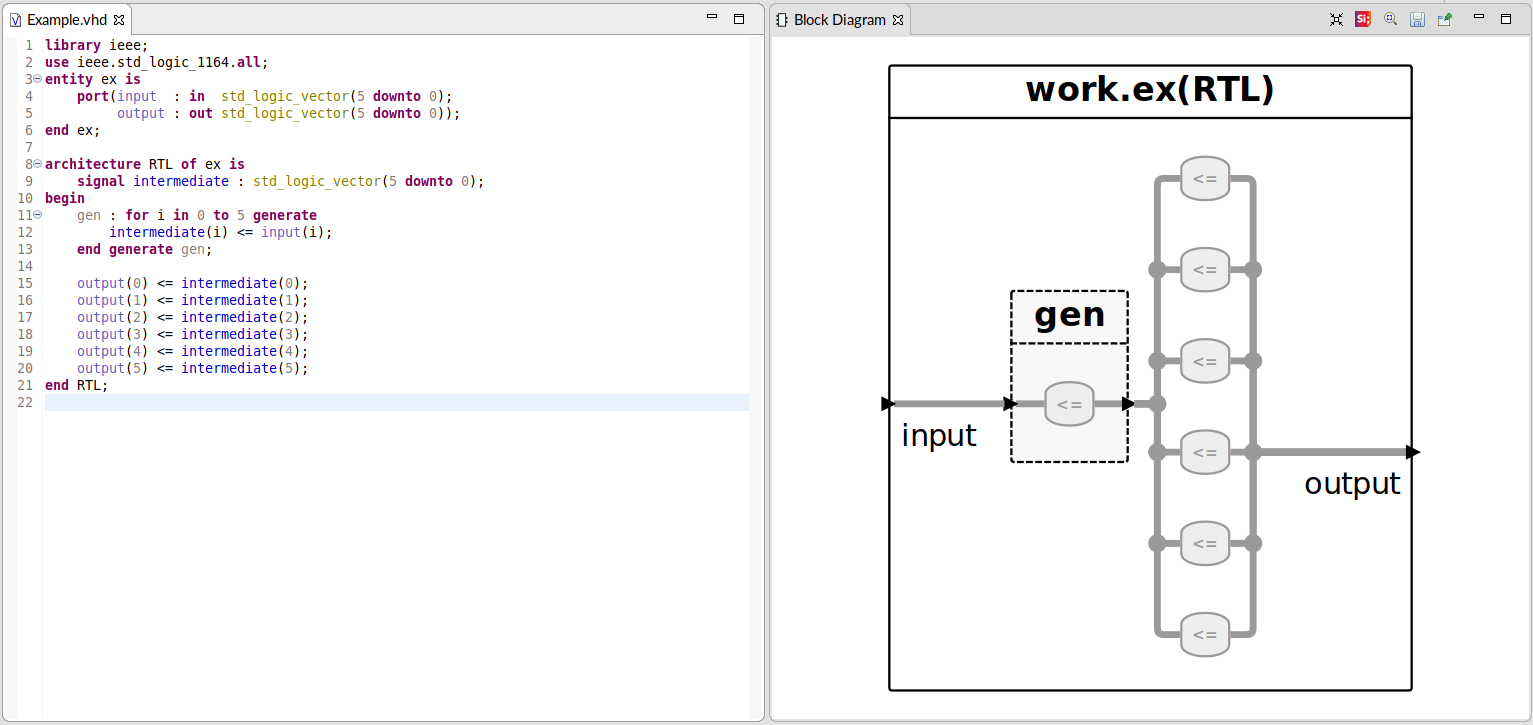This screenshot has height=725, width=1533.
Task: Click the topmost <= assignment node in the diagram
Action: [1205, 179]
